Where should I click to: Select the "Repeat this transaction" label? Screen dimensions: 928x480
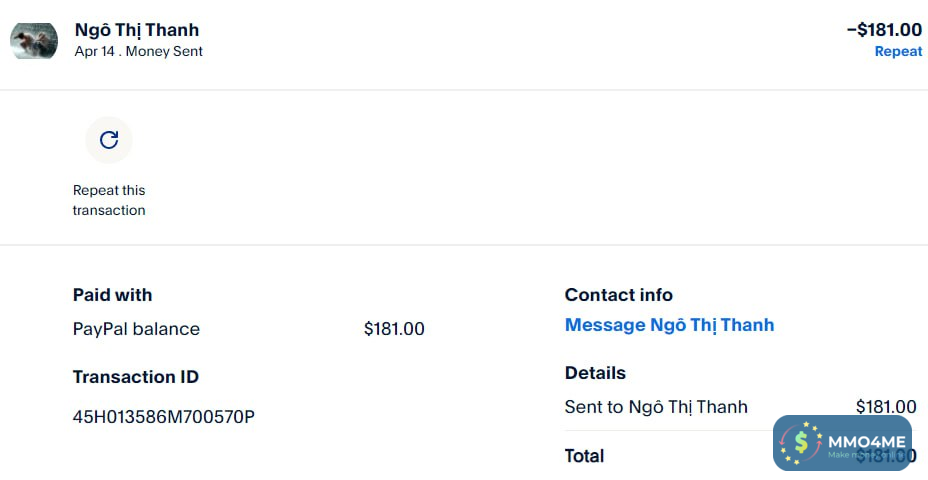(x=109, y=200)
